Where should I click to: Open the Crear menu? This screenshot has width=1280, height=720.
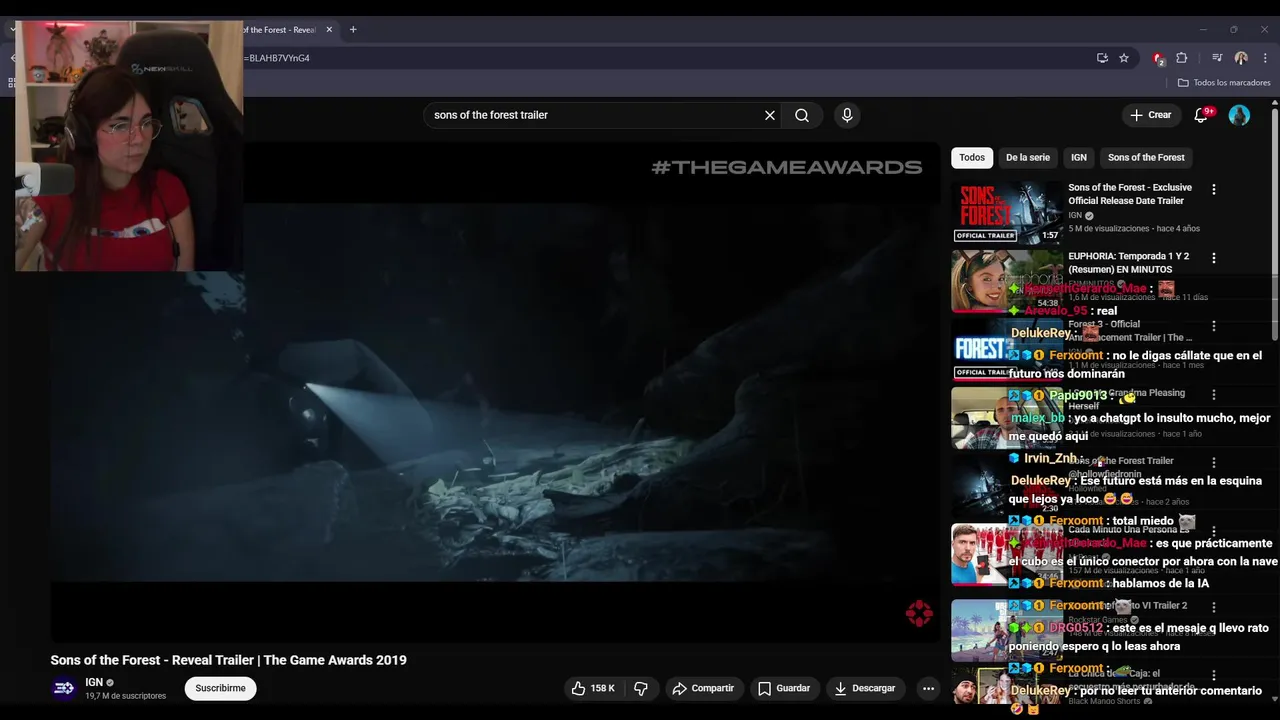1151,115
